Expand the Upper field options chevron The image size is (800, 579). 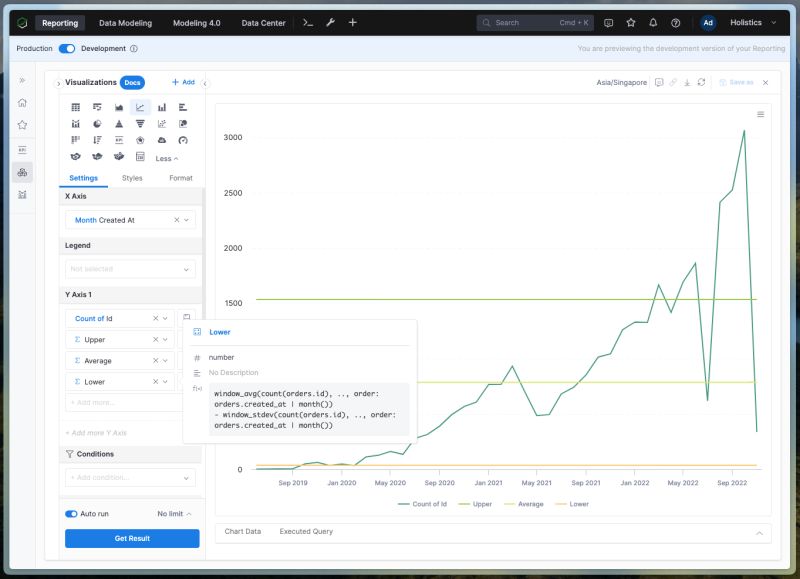point(165,340)
